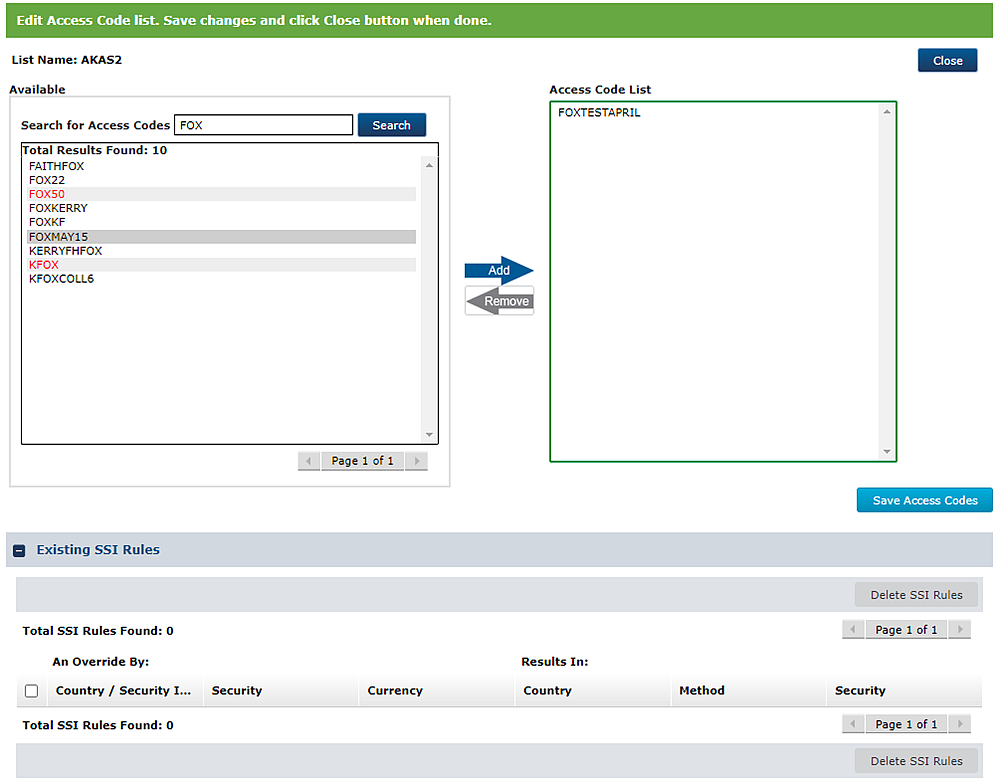The width and height of the screenshot is (1000, 784).
Task: Select the red KFOX access code
Action: pos(44,265)
